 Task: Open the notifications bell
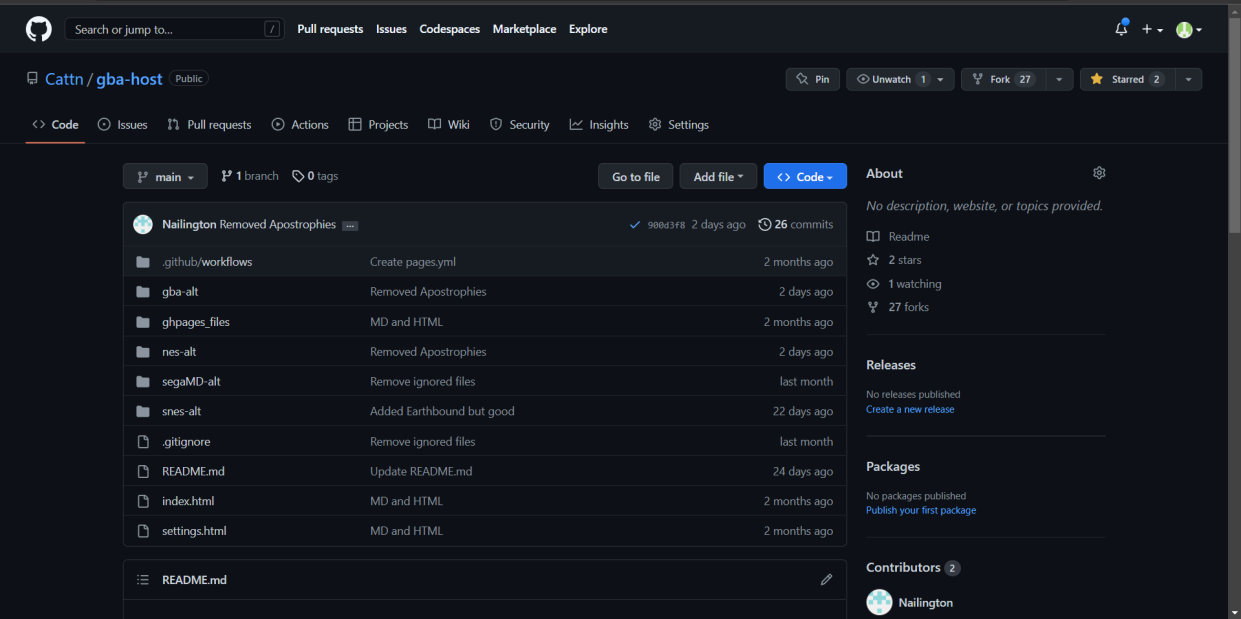coord(1121,28)
